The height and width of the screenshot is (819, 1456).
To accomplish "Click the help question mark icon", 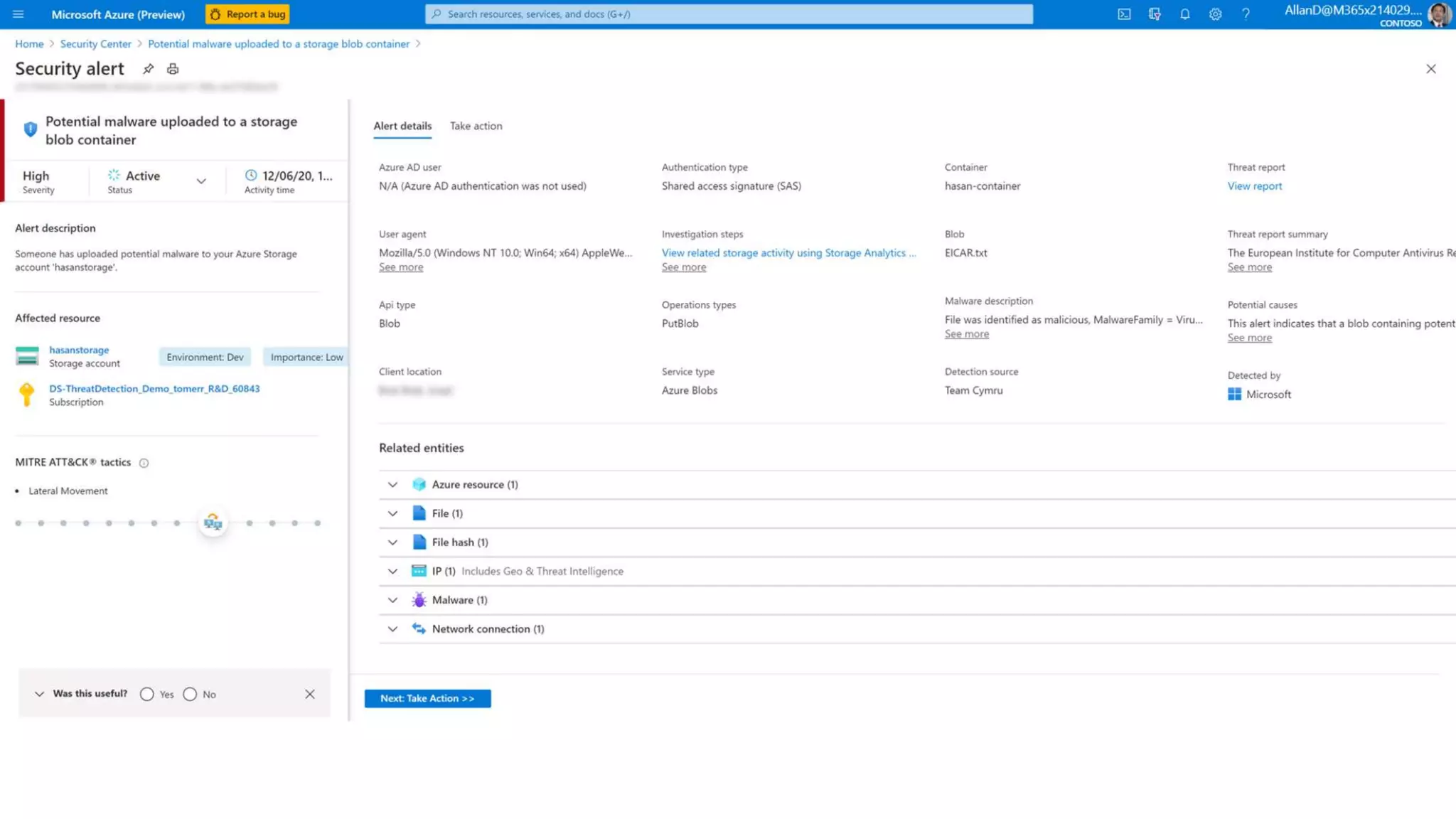I will pos(1246,14).
